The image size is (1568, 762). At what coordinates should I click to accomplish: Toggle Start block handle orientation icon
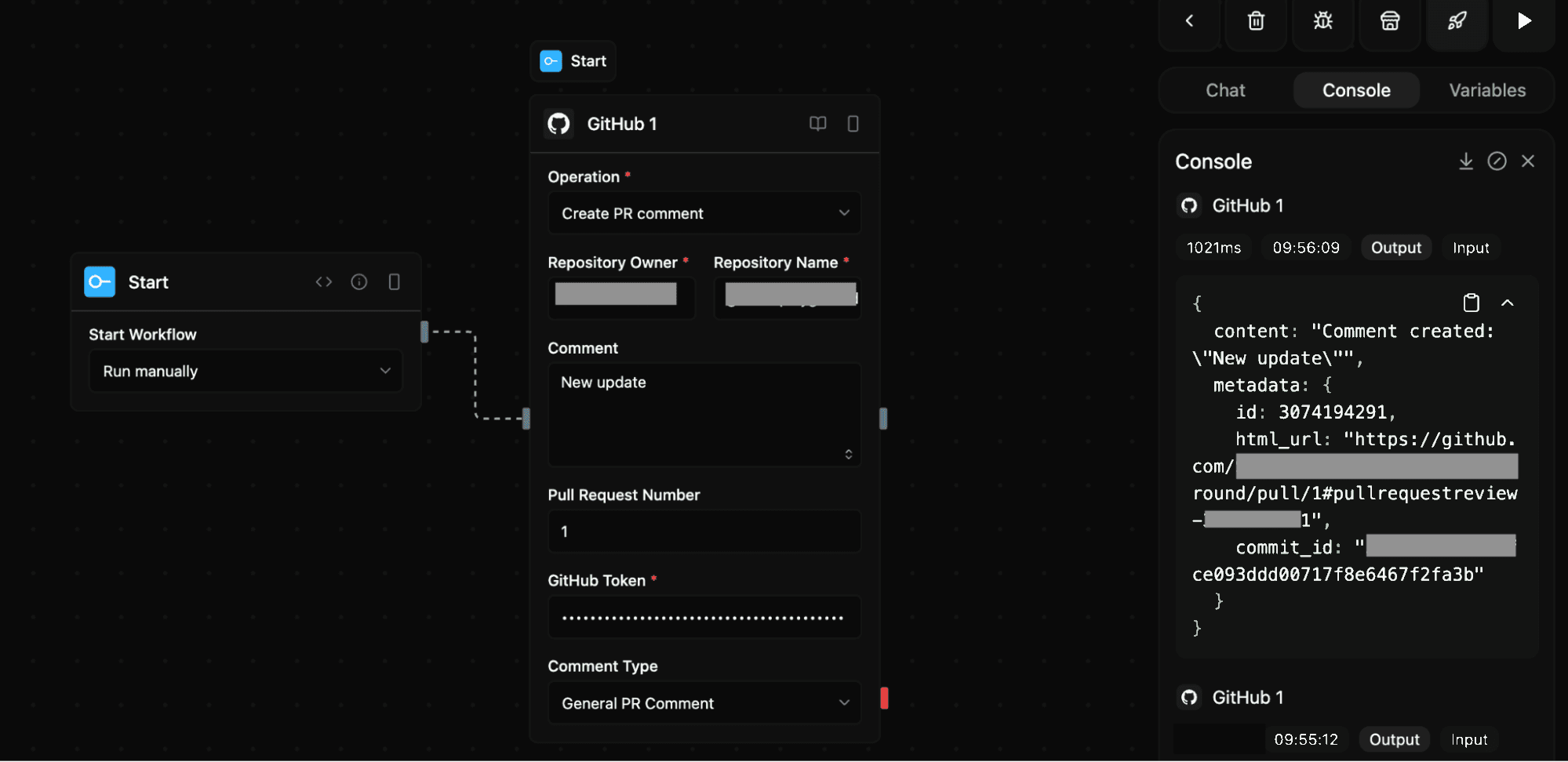[x=394, y=282]
